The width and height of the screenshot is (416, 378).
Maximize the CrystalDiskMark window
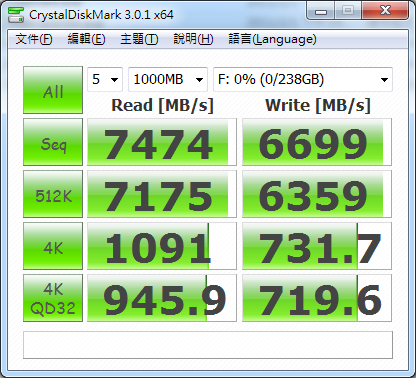[348, 11]
